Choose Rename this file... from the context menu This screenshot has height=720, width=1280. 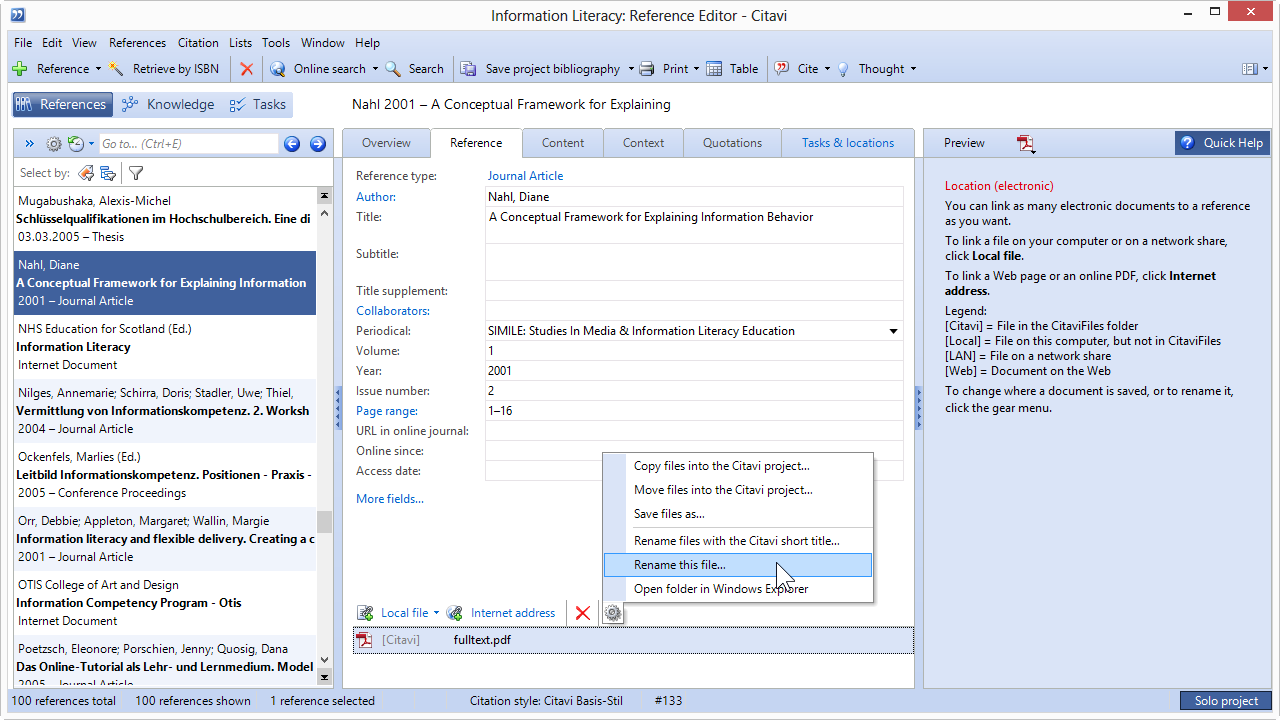coord(738,565)
